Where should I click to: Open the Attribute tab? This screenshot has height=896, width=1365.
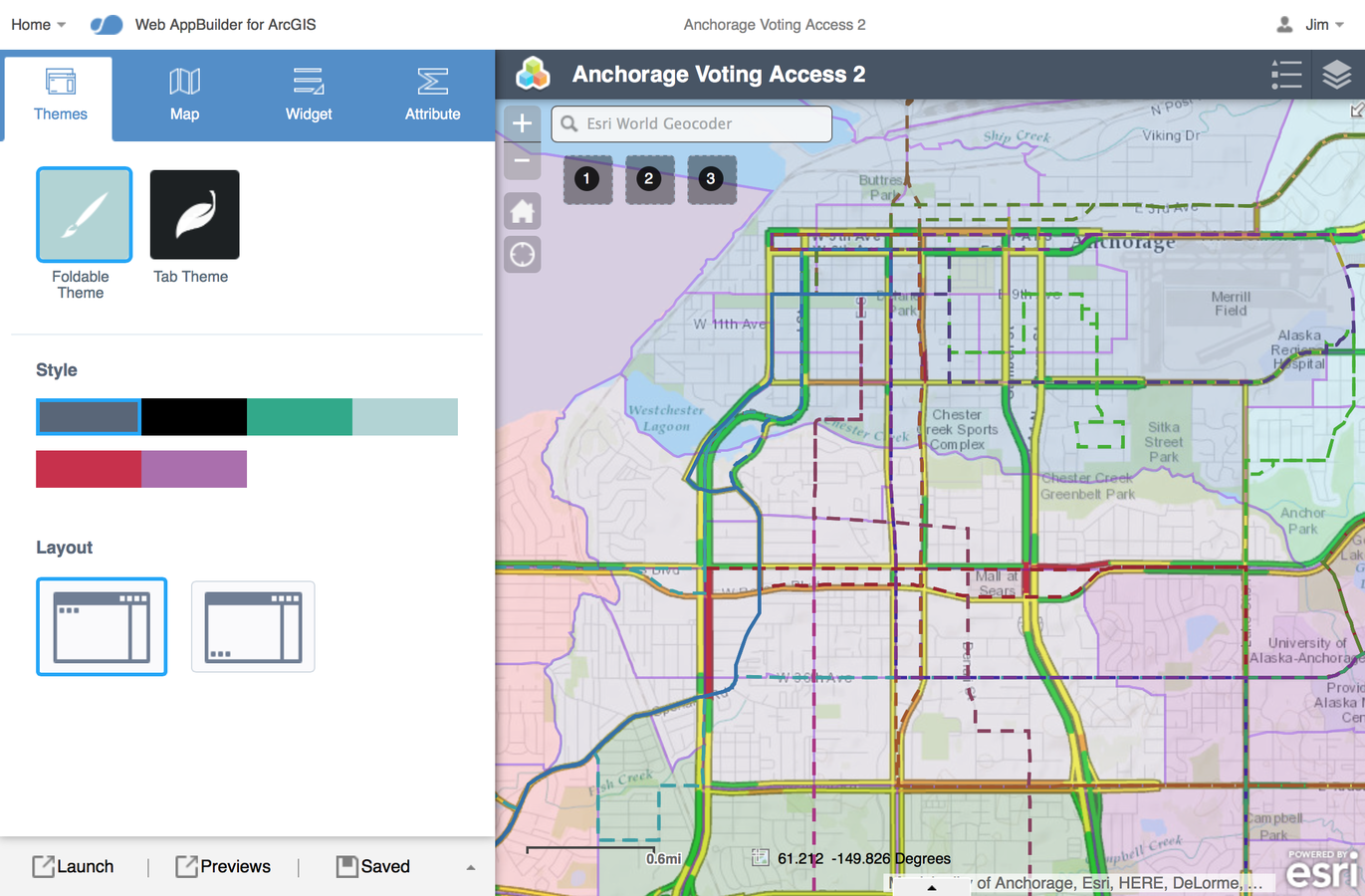pos(432,97)
